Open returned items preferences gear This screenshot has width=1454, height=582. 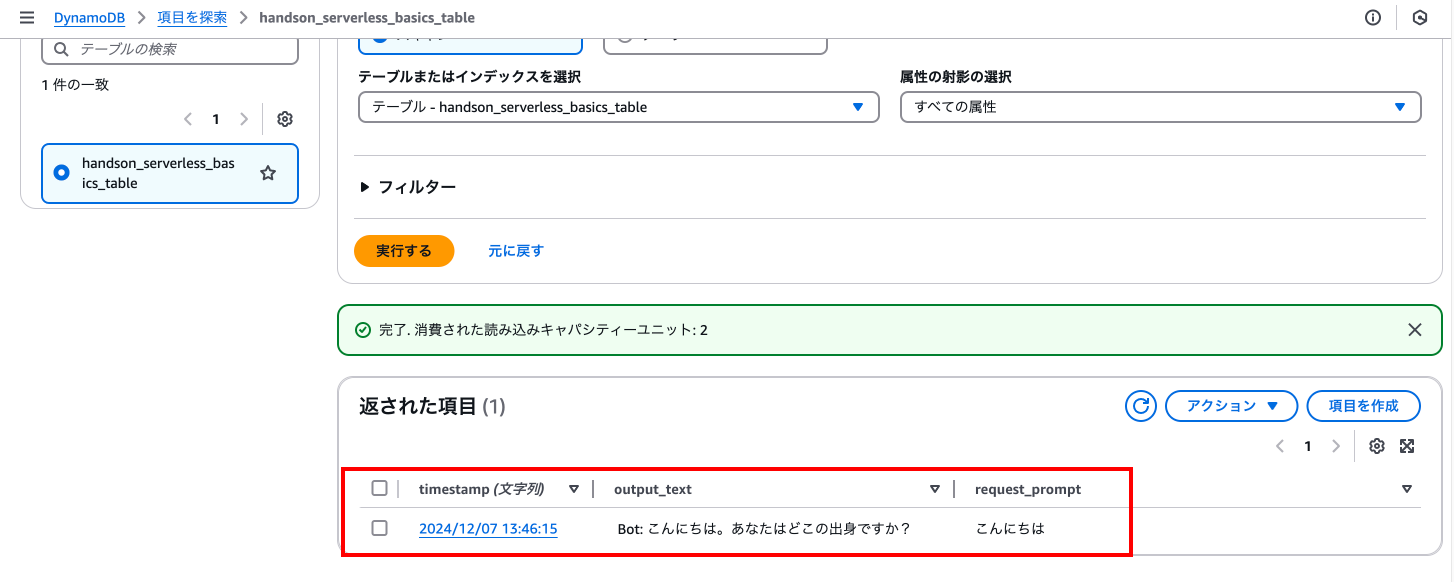coord(1377,446)
